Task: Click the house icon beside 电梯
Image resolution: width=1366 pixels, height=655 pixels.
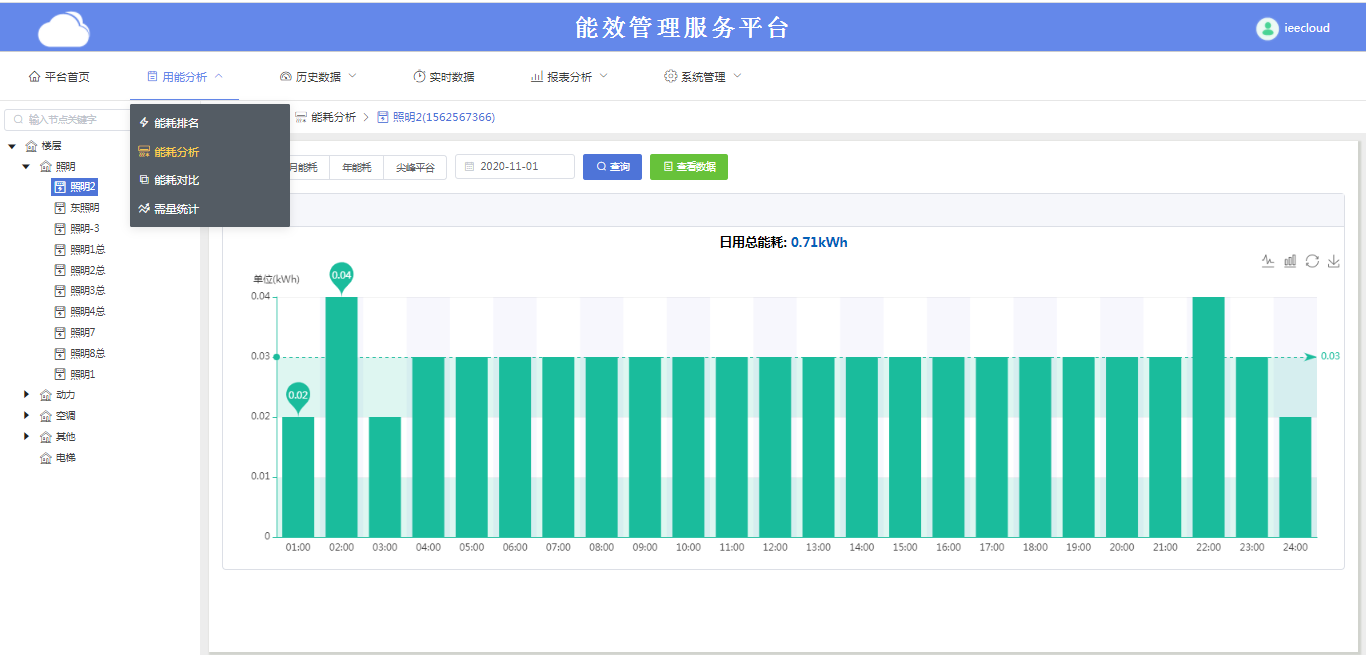Action: [x=45, y=458]
